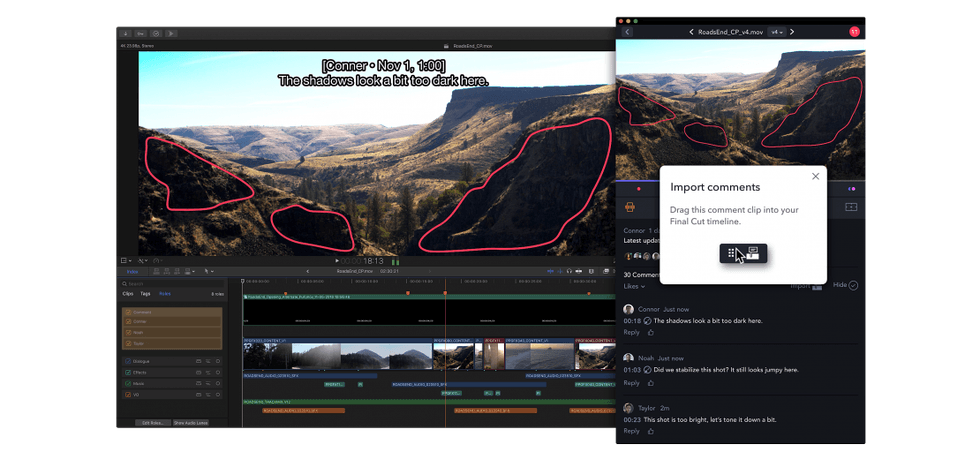The width and height of the screenshot is (980, 459).
Task: Click the orange printer-like icon in review panel
Action: 630,207
